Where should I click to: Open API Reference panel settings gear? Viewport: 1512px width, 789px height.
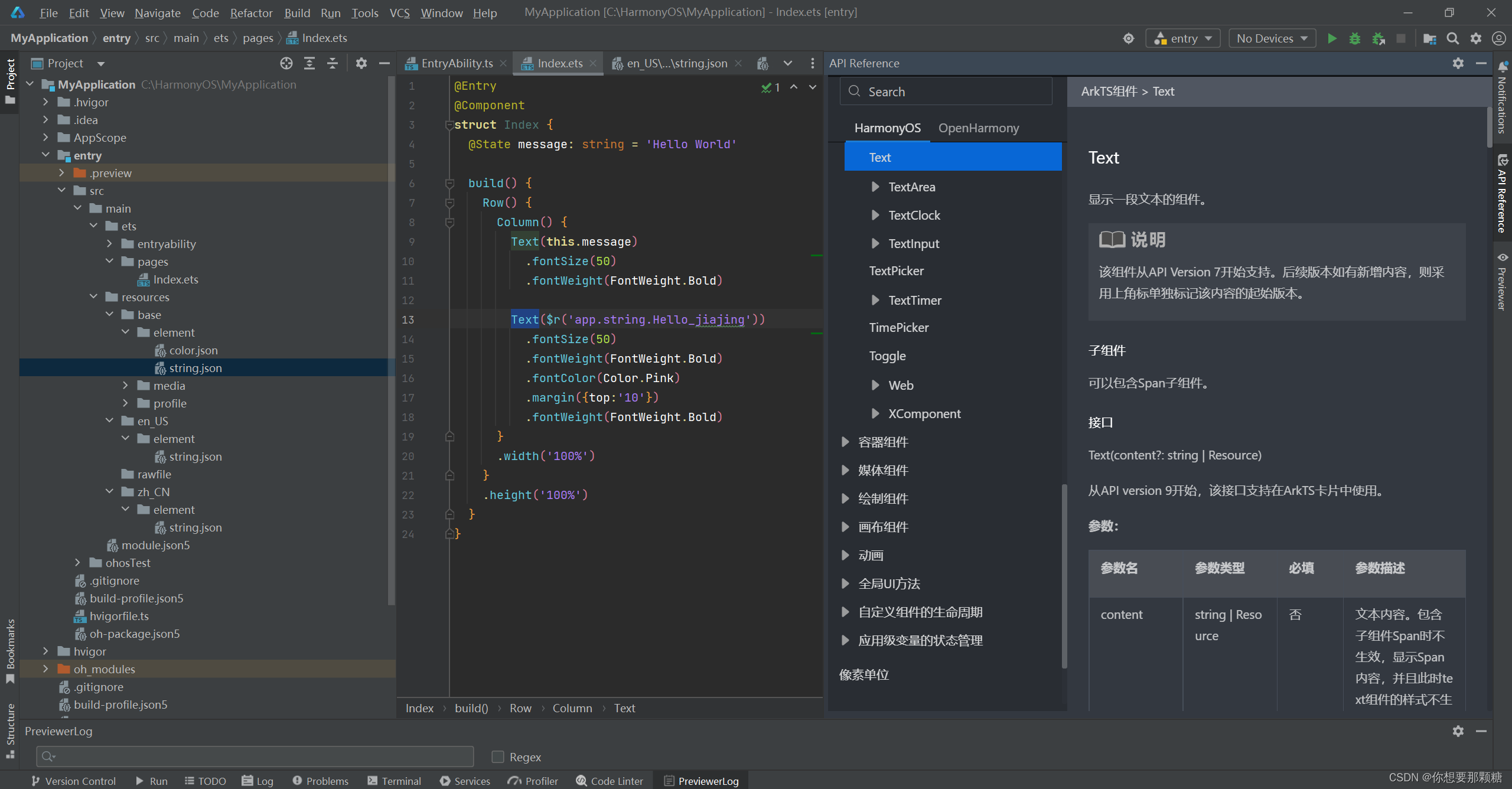point(1458,63)
